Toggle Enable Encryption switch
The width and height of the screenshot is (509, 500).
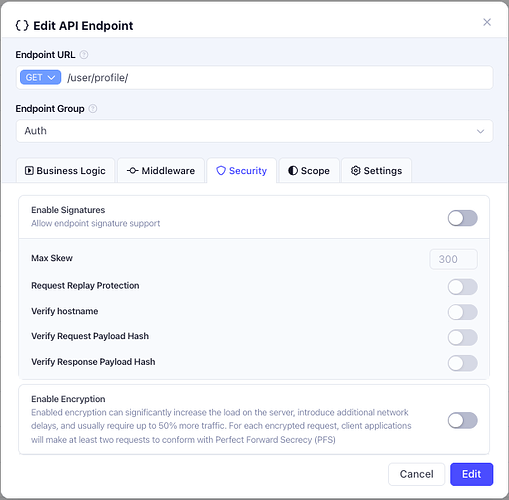(462, 420)
